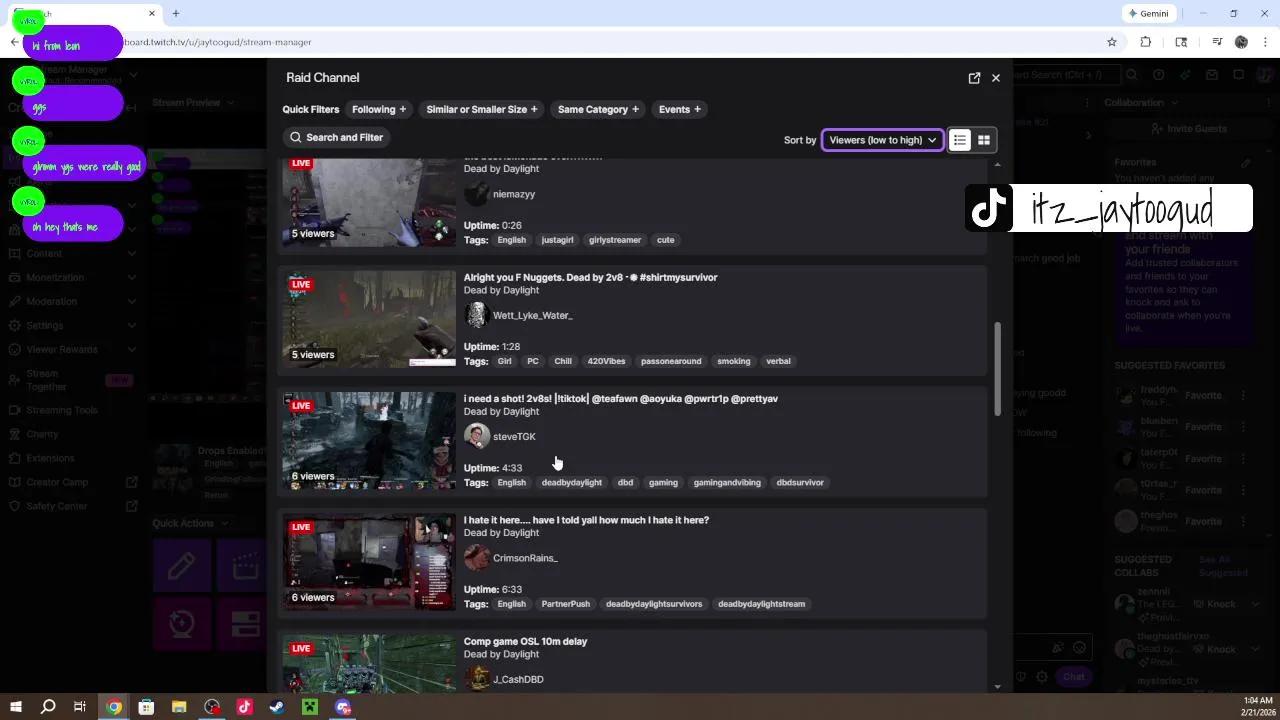
Task: Click the results list scrollbar thumb
Action: click(997, 369)
